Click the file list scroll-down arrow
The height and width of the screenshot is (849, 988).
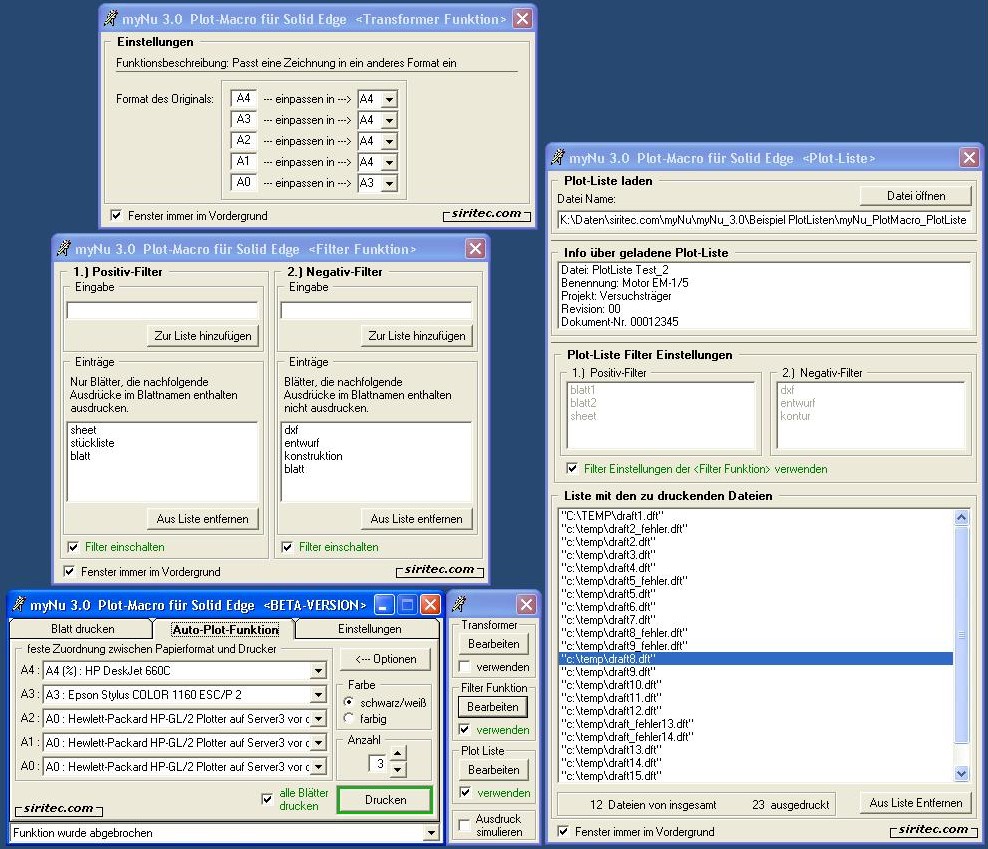(x=962, y=773)
